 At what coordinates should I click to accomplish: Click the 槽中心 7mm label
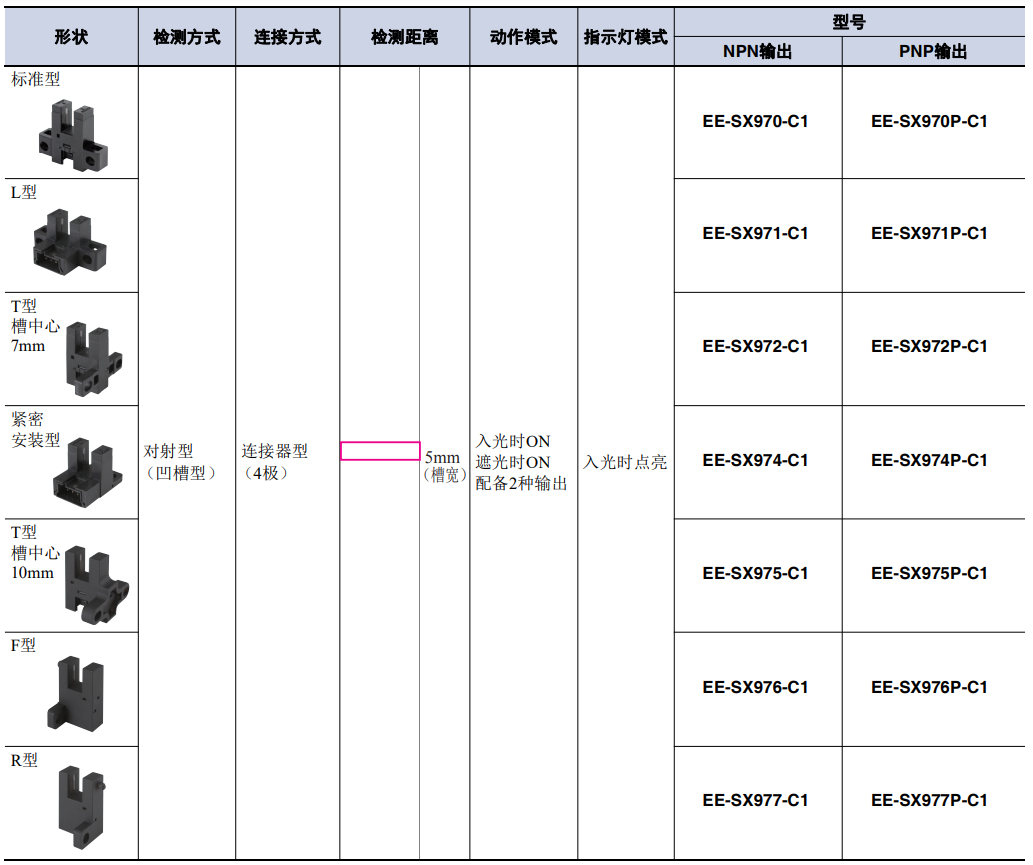[x=36, y=336]
